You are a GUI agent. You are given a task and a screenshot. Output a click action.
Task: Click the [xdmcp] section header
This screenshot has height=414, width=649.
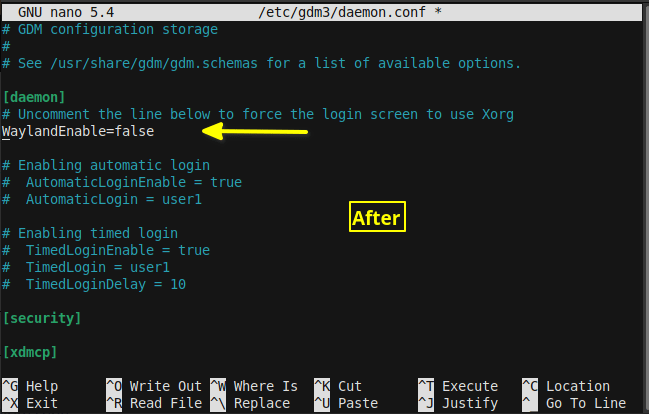pos(30,352)
